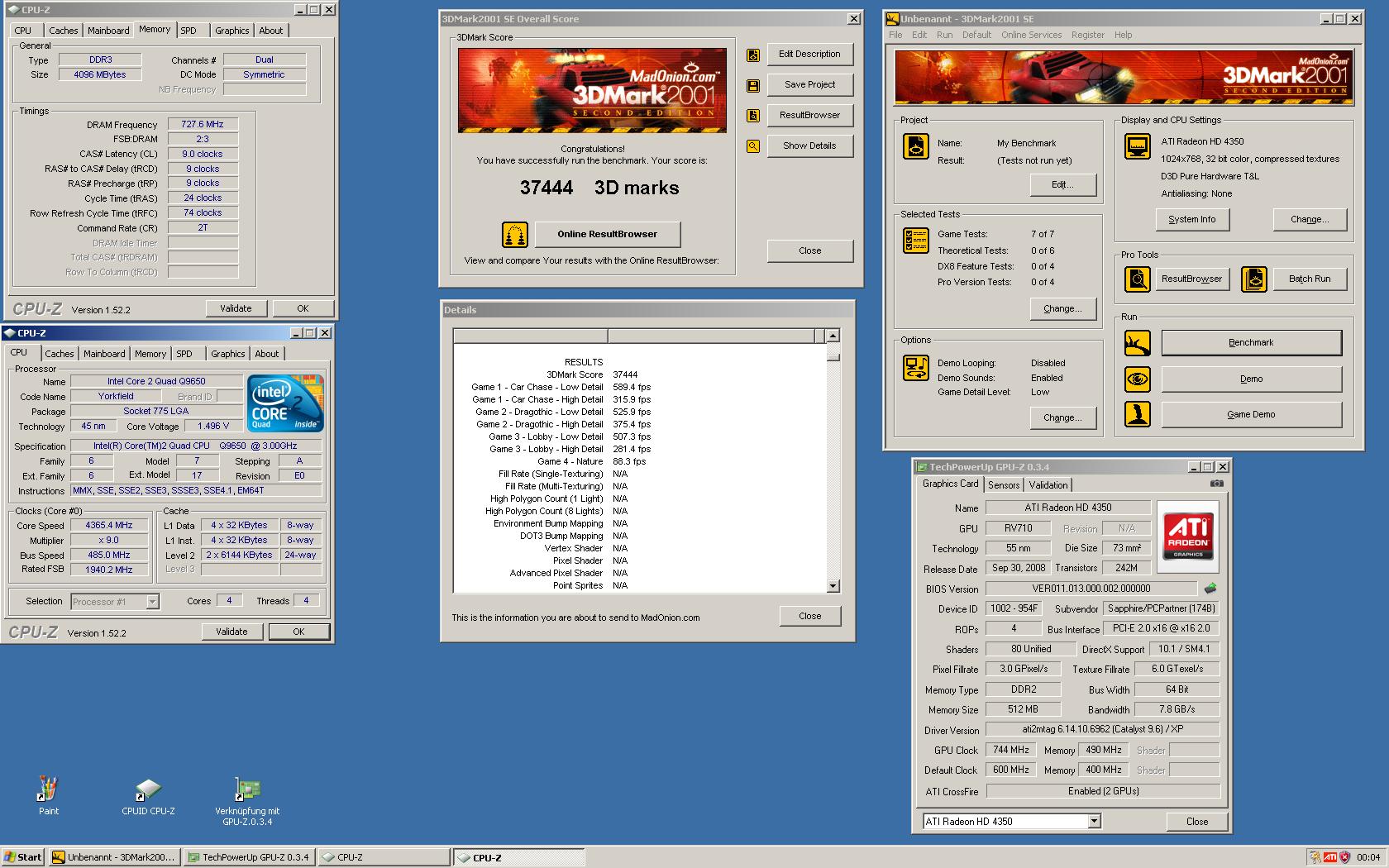Image resolution: width=1389 pixels, height=868 pixels.
Task: Click the Options icon in 3DMark2001
Action: pos(916,368)
